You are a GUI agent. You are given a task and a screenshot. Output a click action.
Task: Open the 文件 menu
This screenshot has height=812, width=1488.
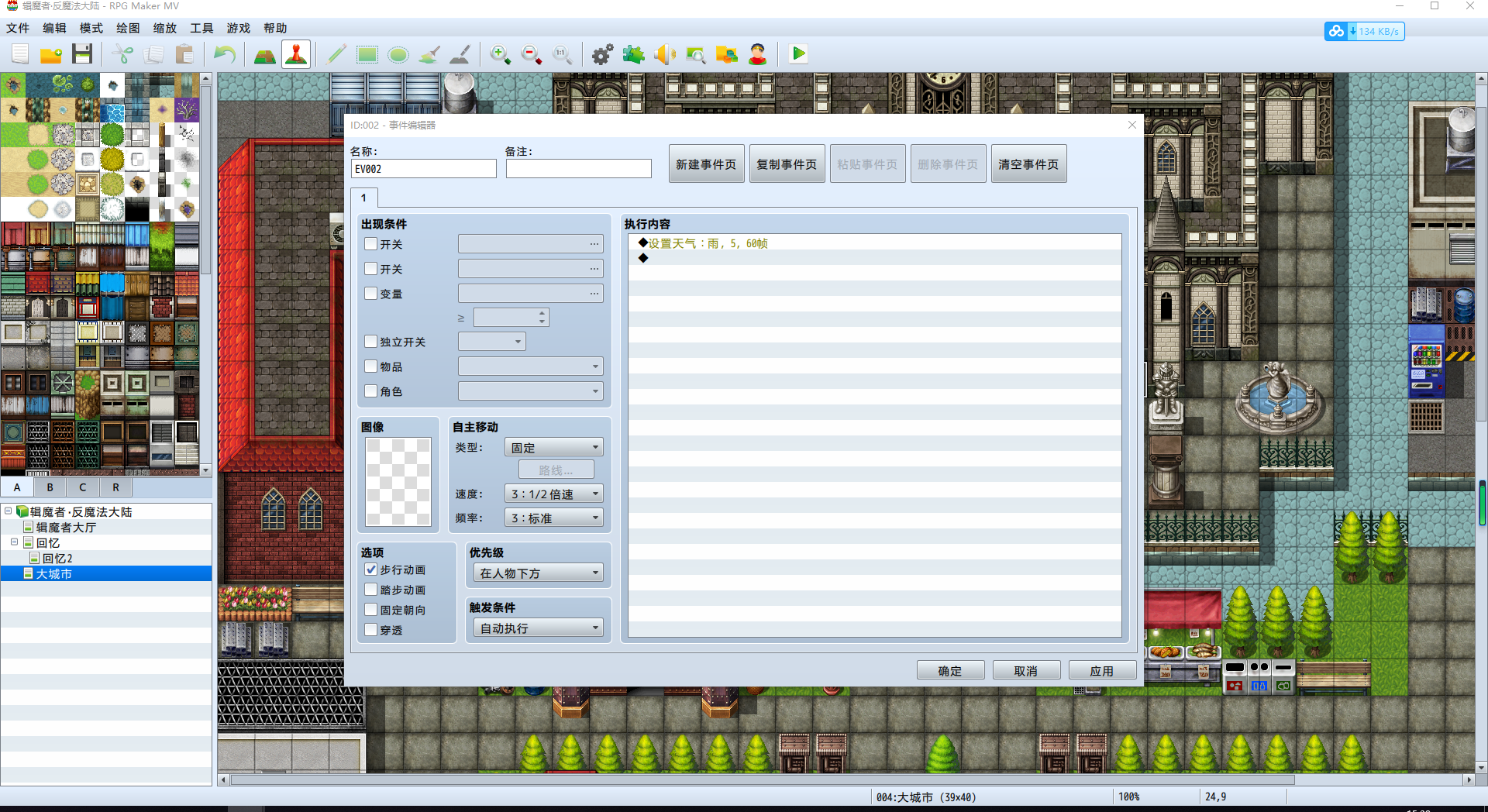click(x=18, y=28)
